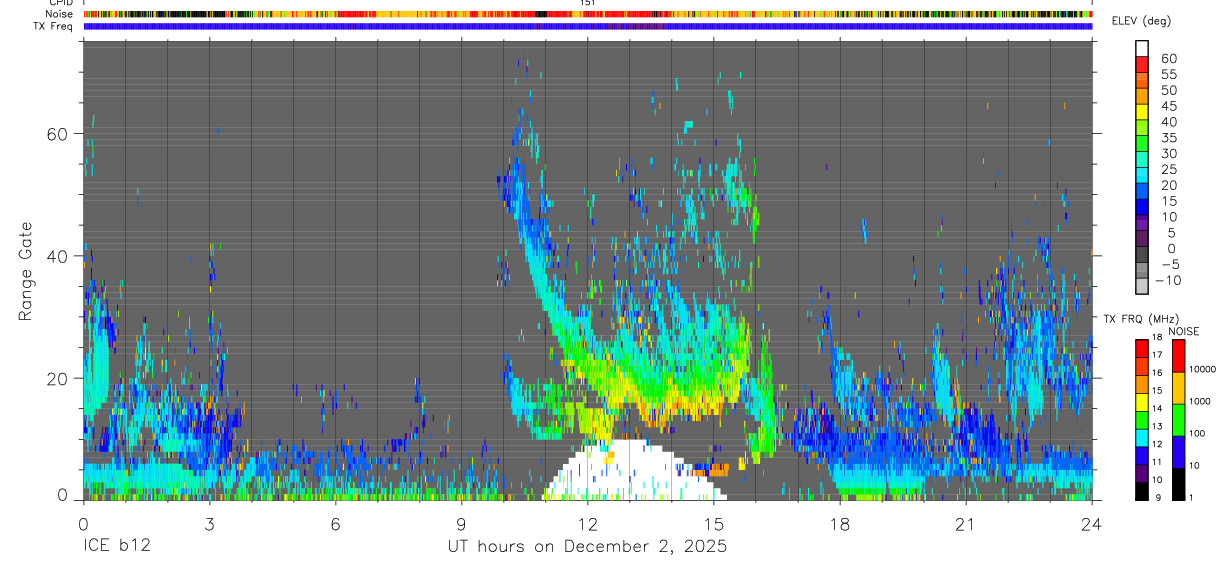This screenshot has width=1228, height=567.
Task: Click the '9' tick on UT hours axis
Action: click(461, 524)
